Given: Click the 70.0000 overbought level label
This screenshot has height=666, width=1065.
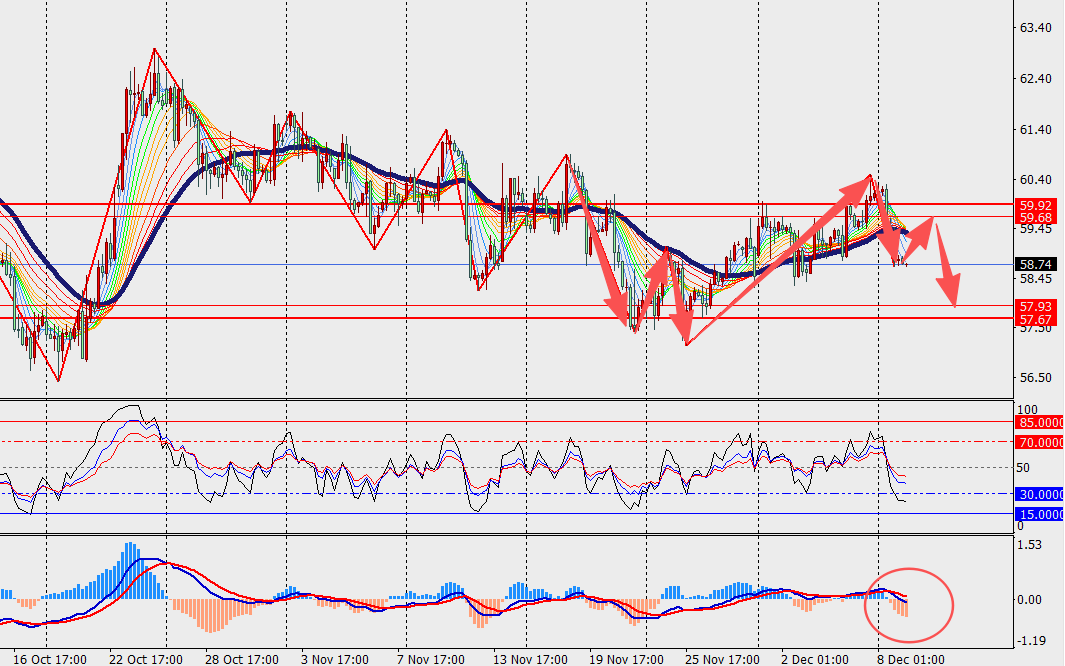Looking at the screenshot, I should [1040, 441].
